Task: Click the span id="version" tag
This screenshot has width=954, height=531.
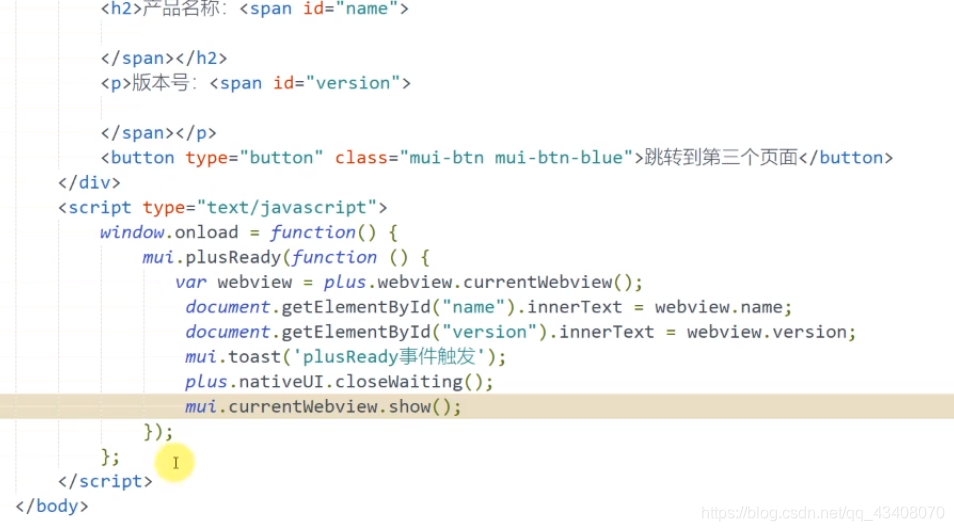Action: pos(310,83)
